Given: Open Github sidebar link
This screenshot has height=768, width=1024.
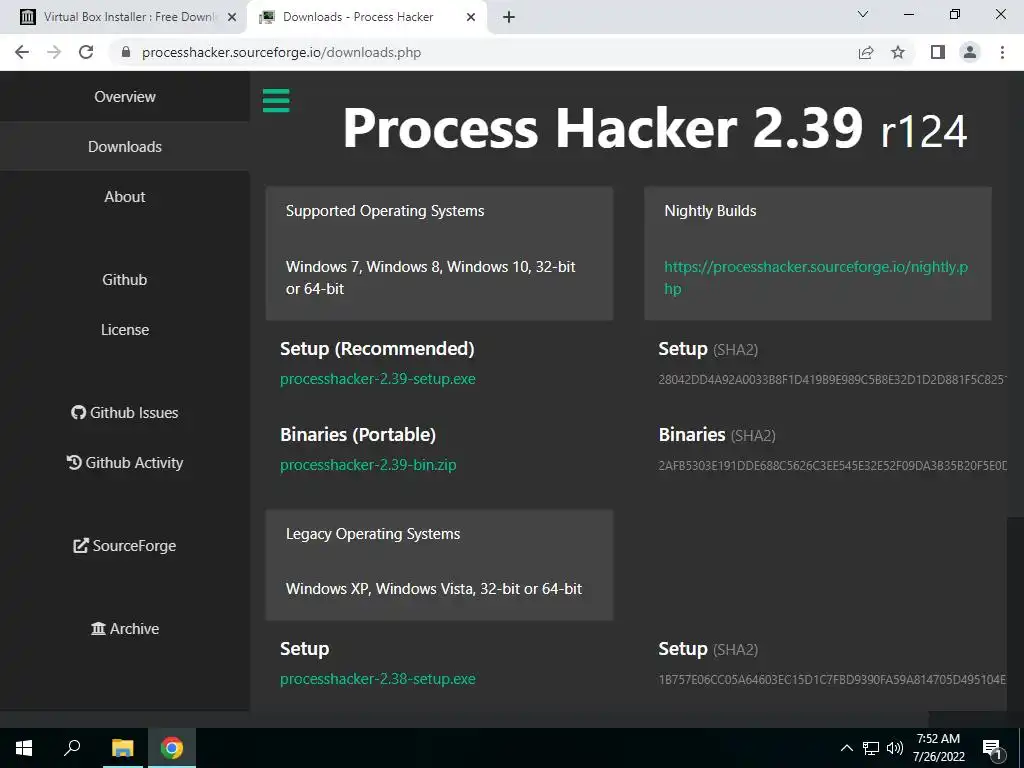Looking at the screenshot, I should point(125,280).
